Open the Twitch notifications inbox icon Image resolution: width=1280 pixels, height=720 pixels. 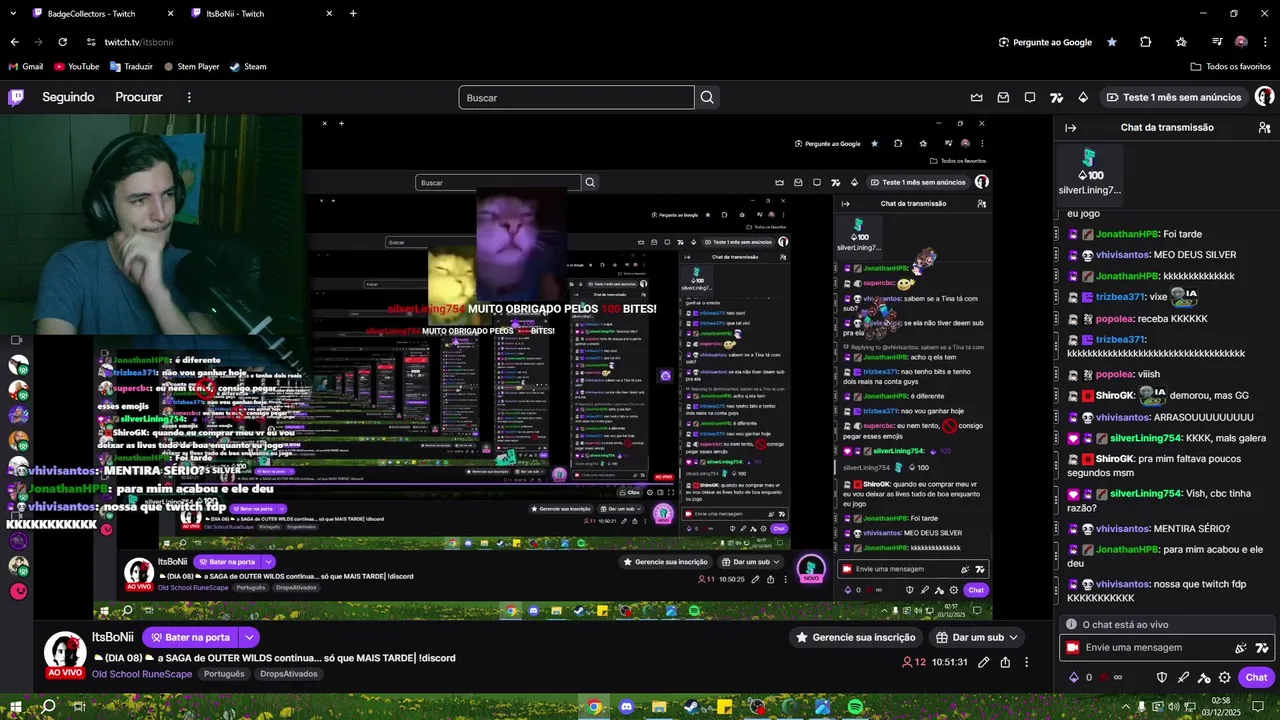[x=1003, y=97]
